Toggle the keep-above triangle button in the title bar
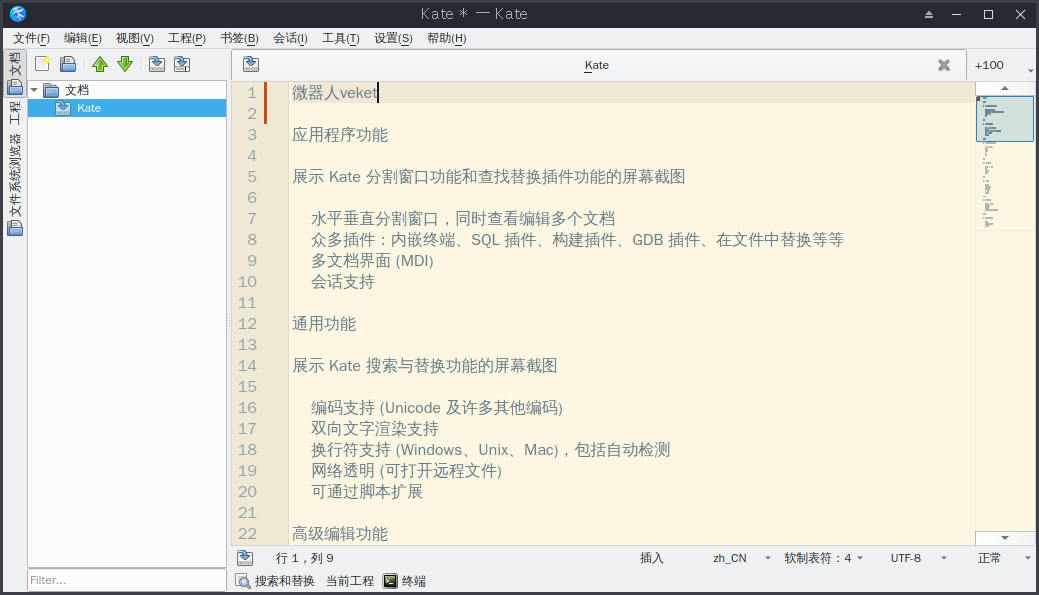1039x595 pixels. pyautogui.click(x=929, y=15)
